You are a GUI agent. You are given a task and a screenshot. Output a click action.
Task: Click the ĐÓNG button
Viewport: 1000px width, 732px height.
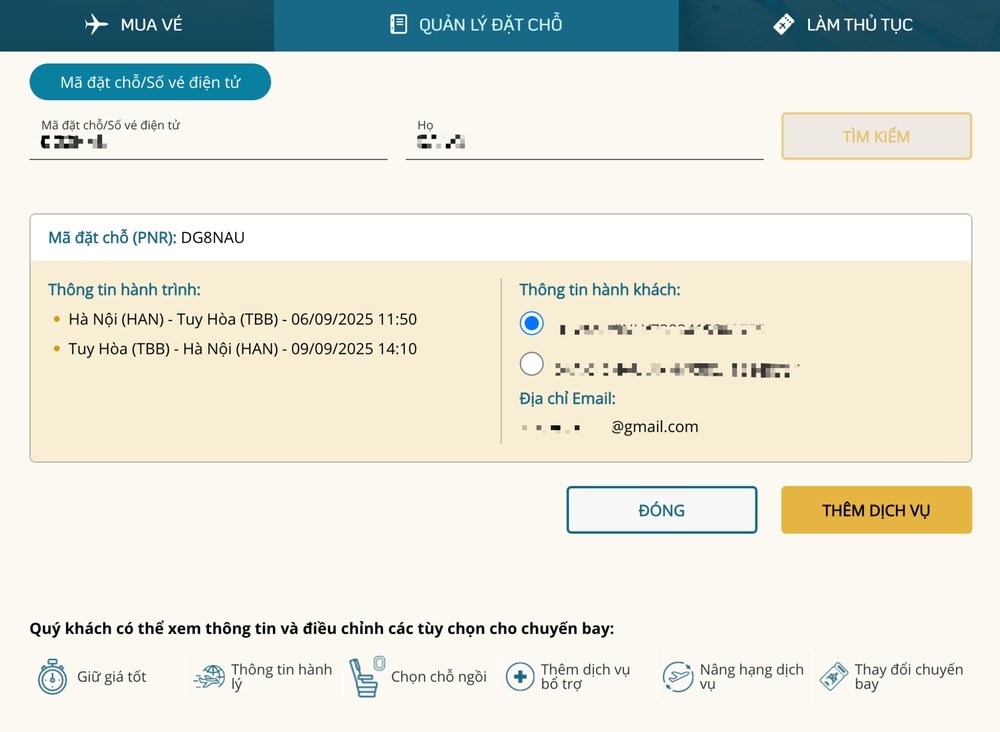pyautogui.click(x=661, y=510)
